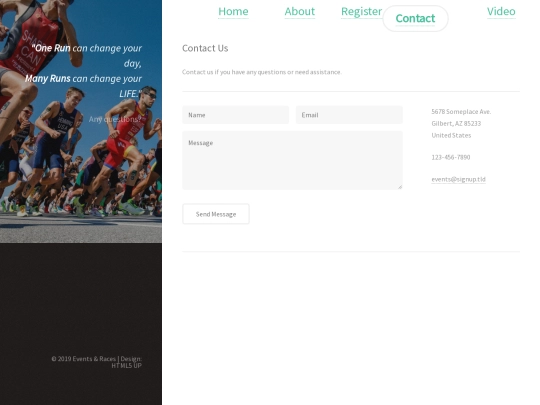This screenshot has height=405, width=540.
Task: Grab the Message box resize handle
Action: tap(400, 187)
